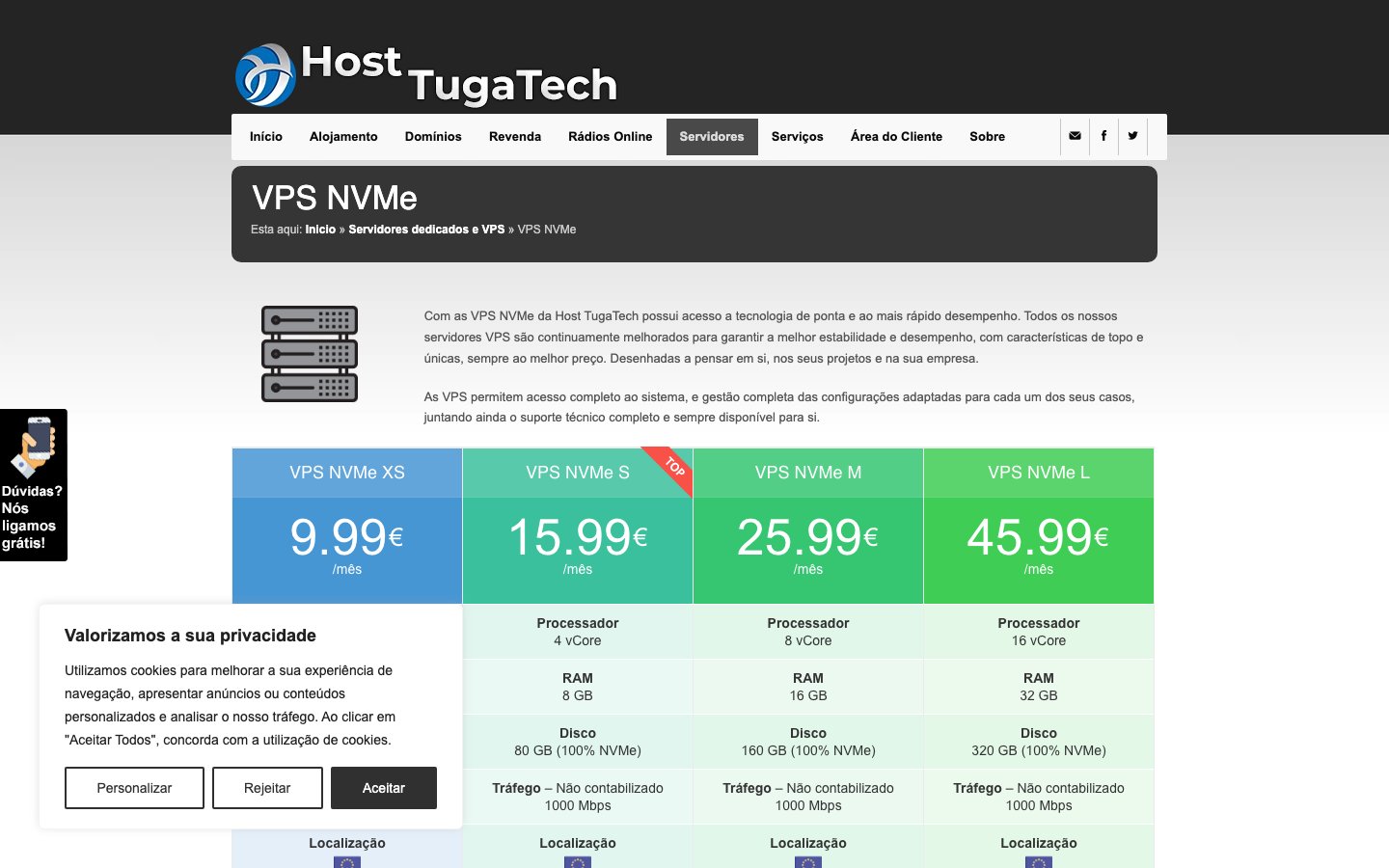
Task: Open the Alojamento menu
Action: (343, 137)
